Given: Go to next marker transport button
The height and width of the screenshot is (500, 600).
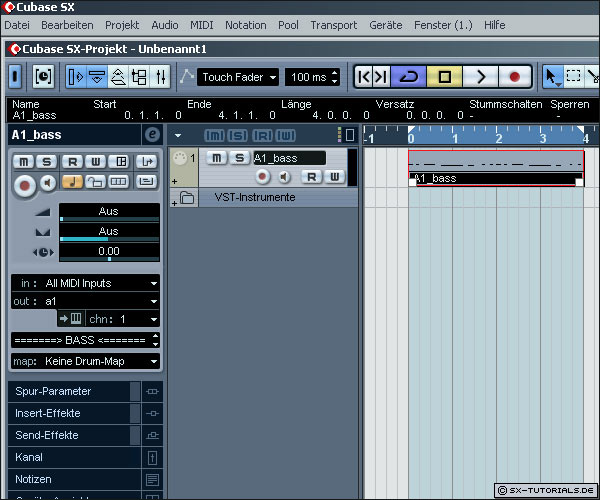Looking at the screenshot, I should [381, 77].
